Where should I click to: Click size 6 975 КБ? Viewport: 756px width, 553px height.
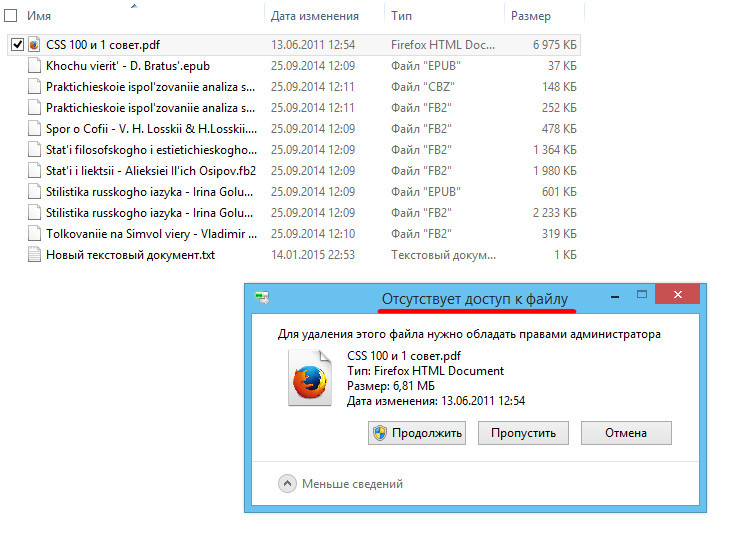click(x=554, y=45)
